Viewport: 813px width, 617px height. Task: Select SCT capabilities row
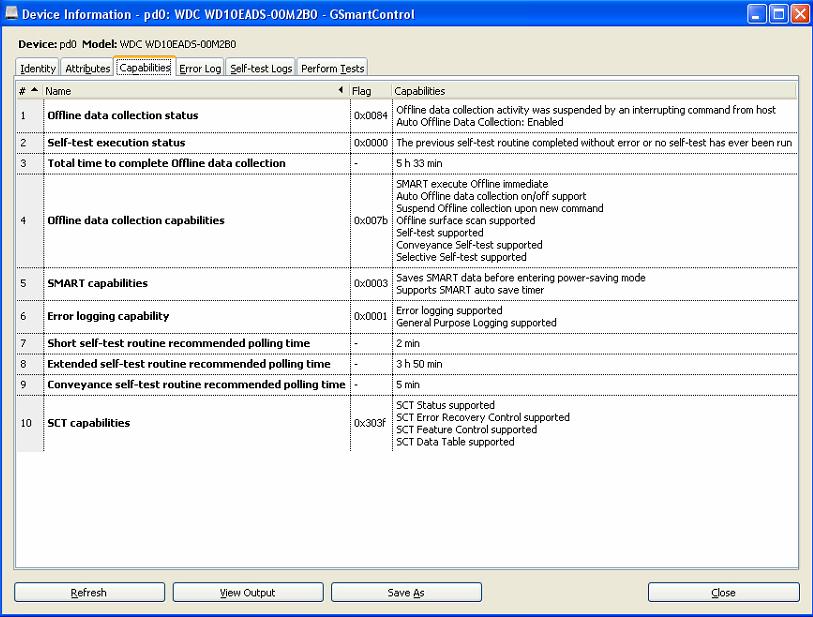click(x=406, y=423)
